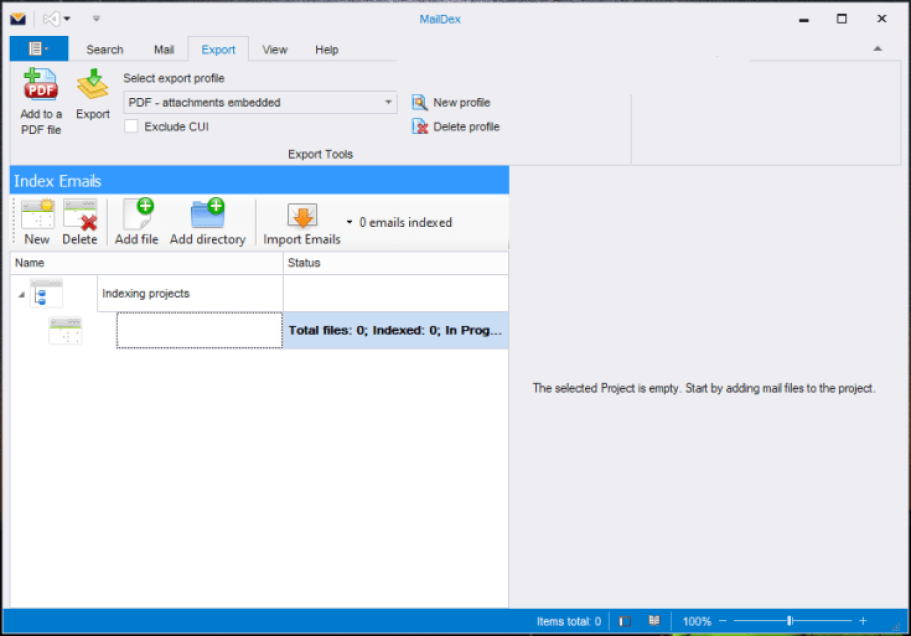Delete the selected indexing project
Viewport: 911px width, 636px height.
[80, 222]
